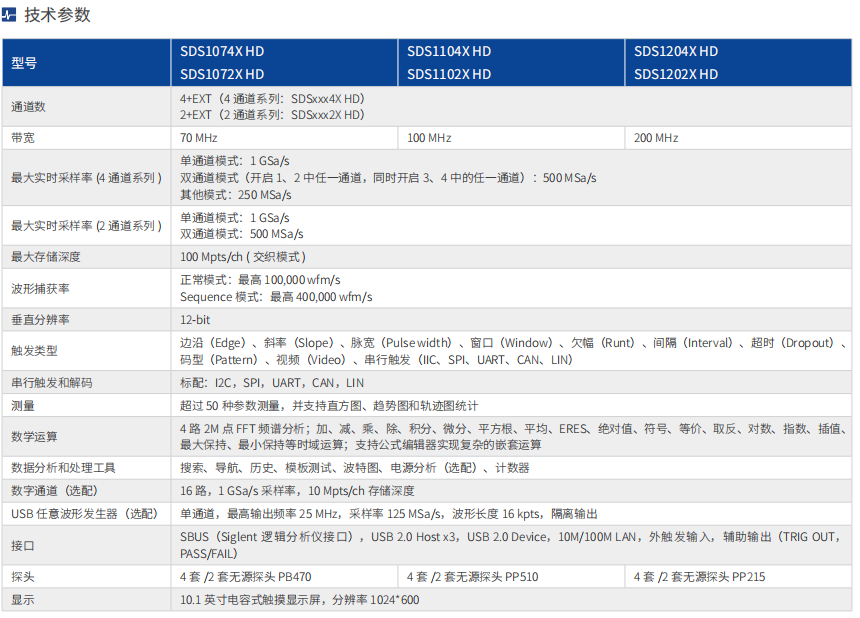Click the 最大存储深度 row label
This screenshot has height=618, width=860.
coord(46,257)
